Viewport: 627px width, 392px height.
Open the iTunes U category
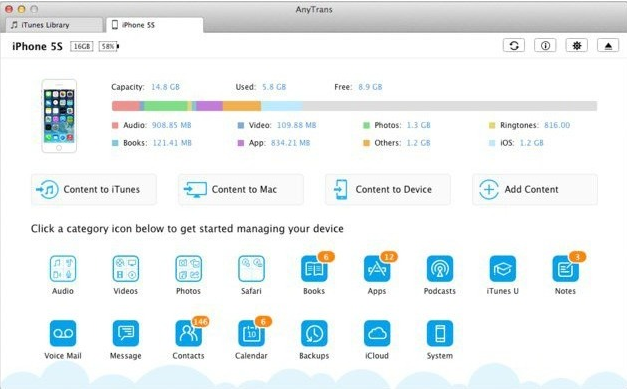(x=502, y=268)
